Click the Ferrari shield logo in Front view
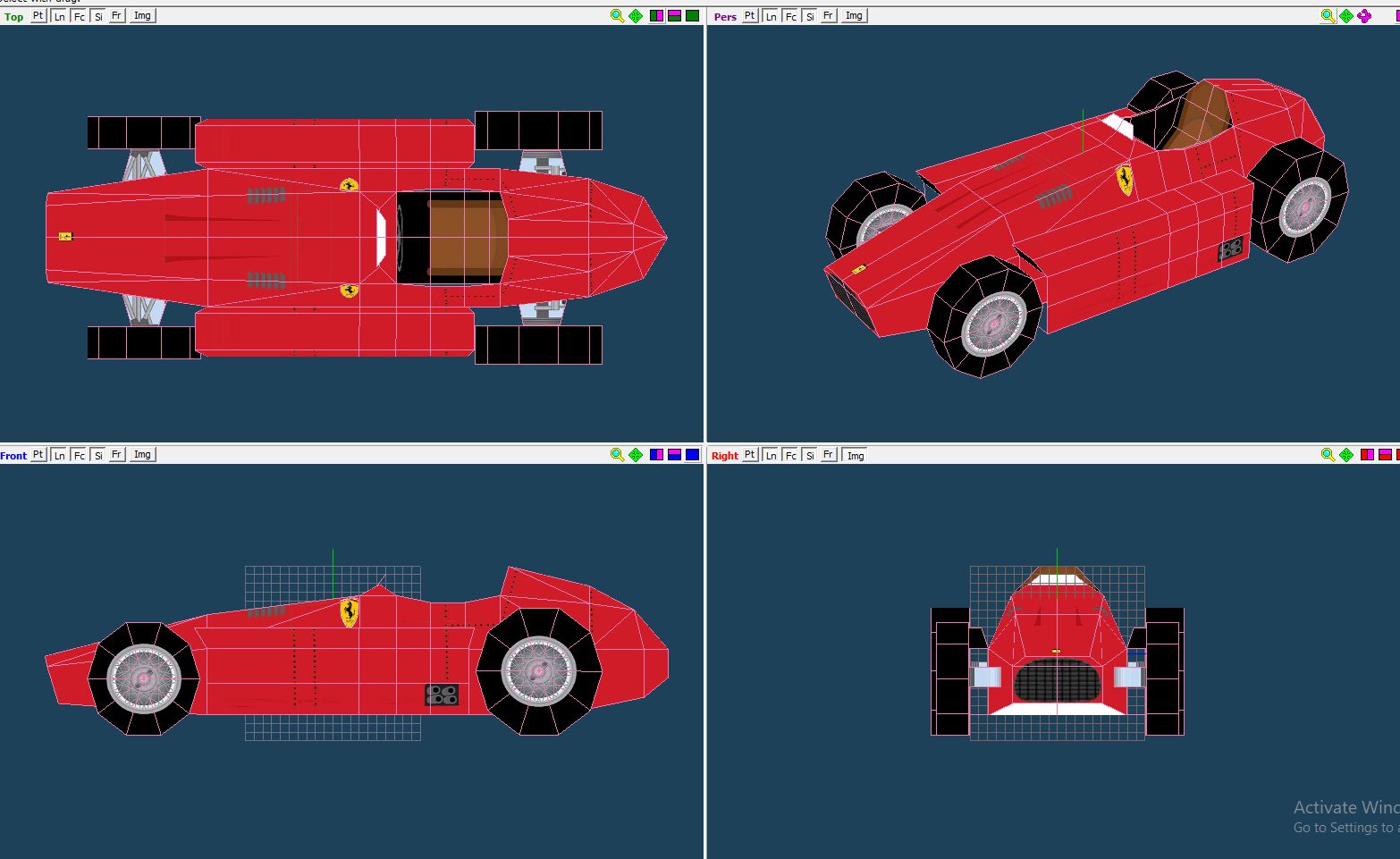 point(350,612)
